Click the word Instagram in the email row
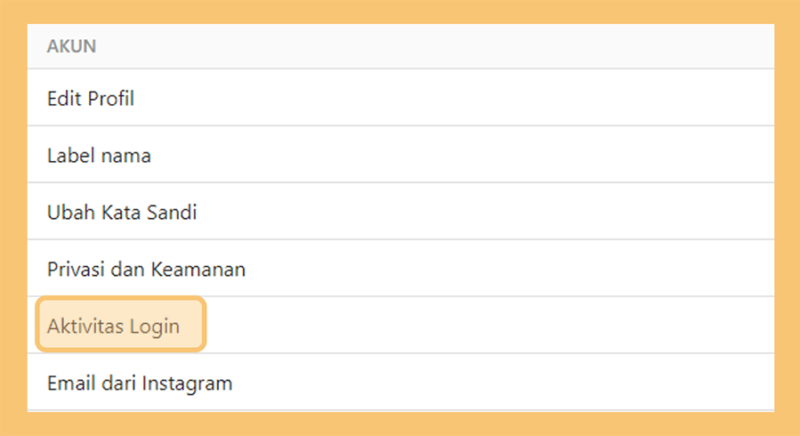This screenshot has height=436, width=800. coord(187,384)
